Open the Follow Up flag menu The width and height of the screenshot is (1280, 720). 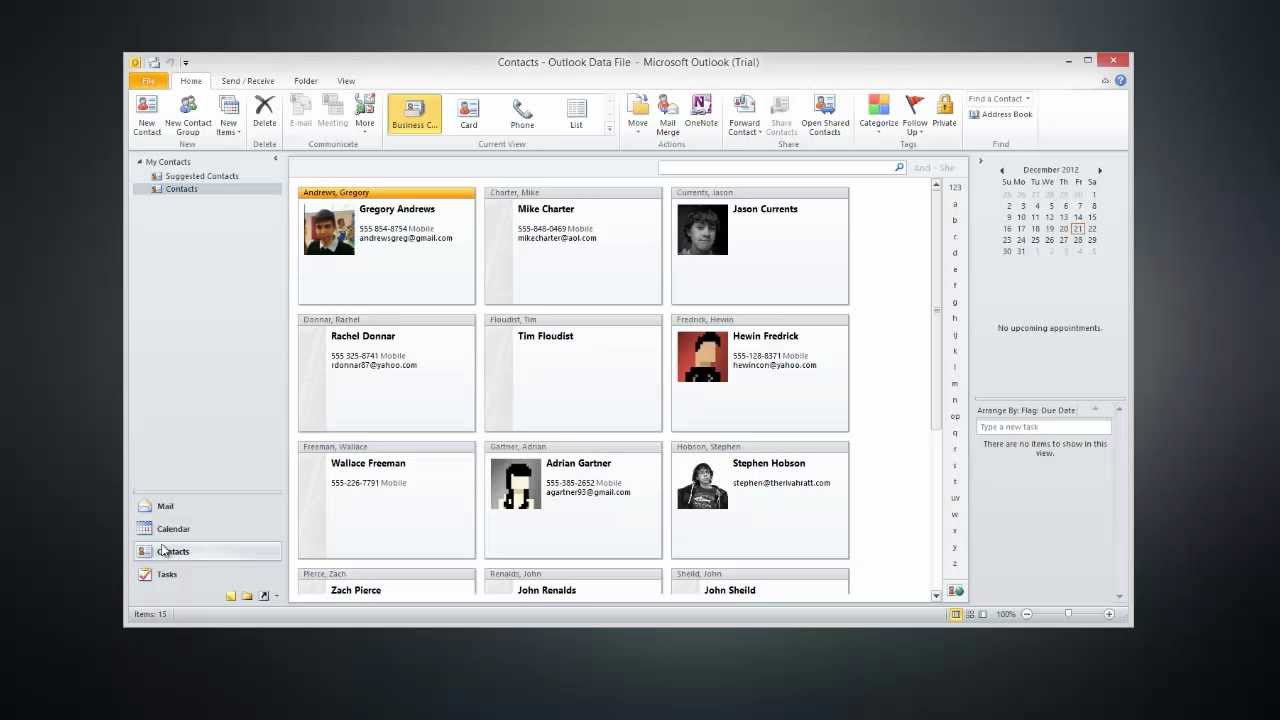(x=914, y=115)
